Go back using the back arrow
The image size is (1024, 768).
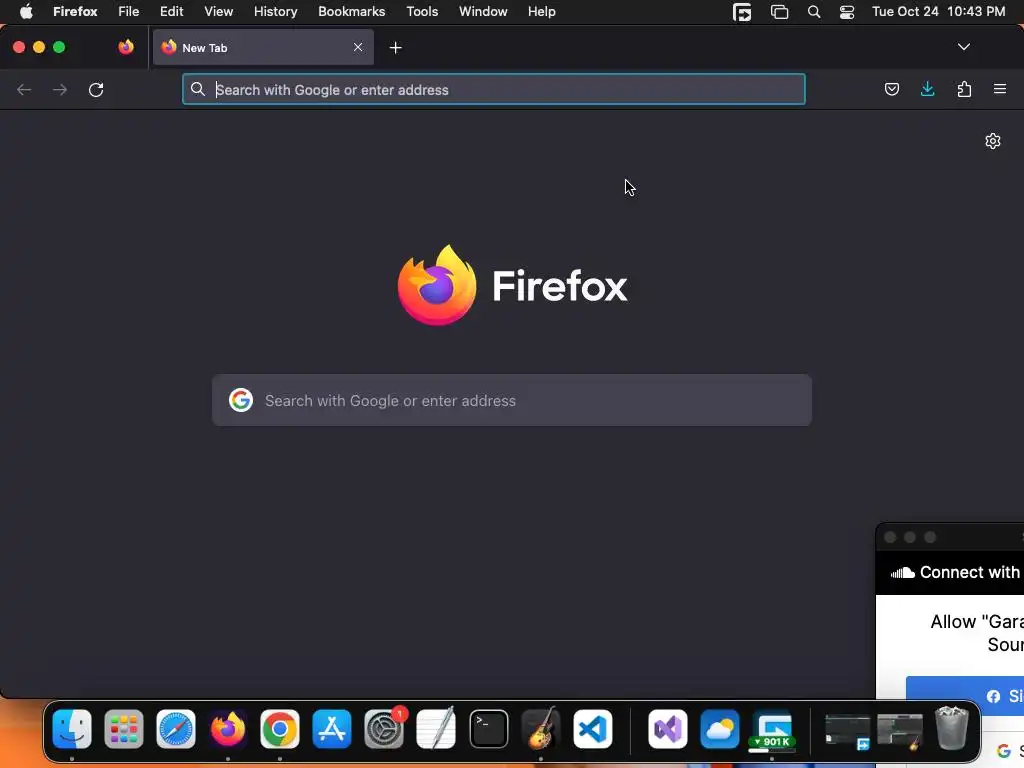tap(24, 89)
